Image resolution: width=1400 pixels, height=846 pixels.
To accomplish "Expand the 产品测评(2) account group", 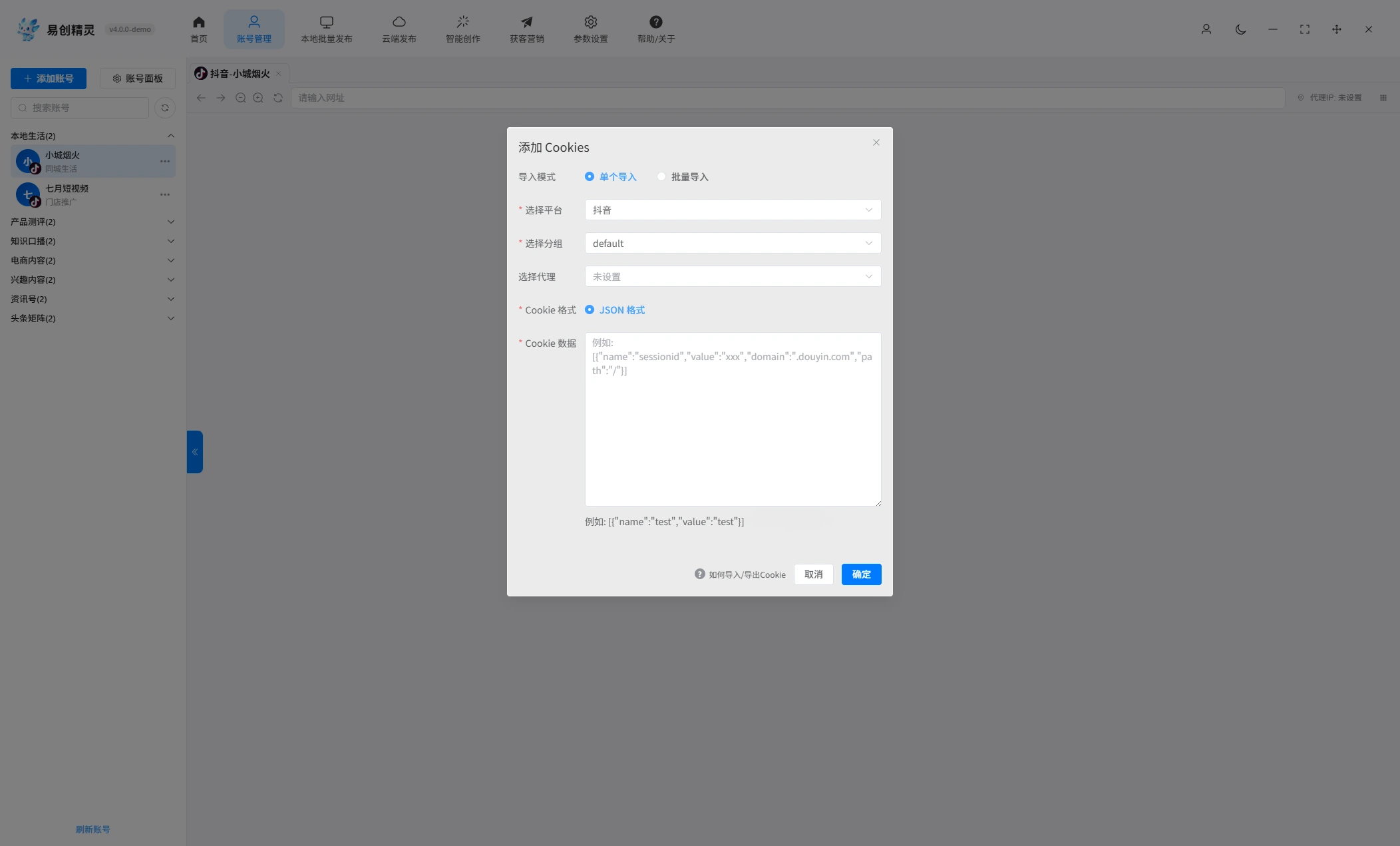I will click(92, 222).
